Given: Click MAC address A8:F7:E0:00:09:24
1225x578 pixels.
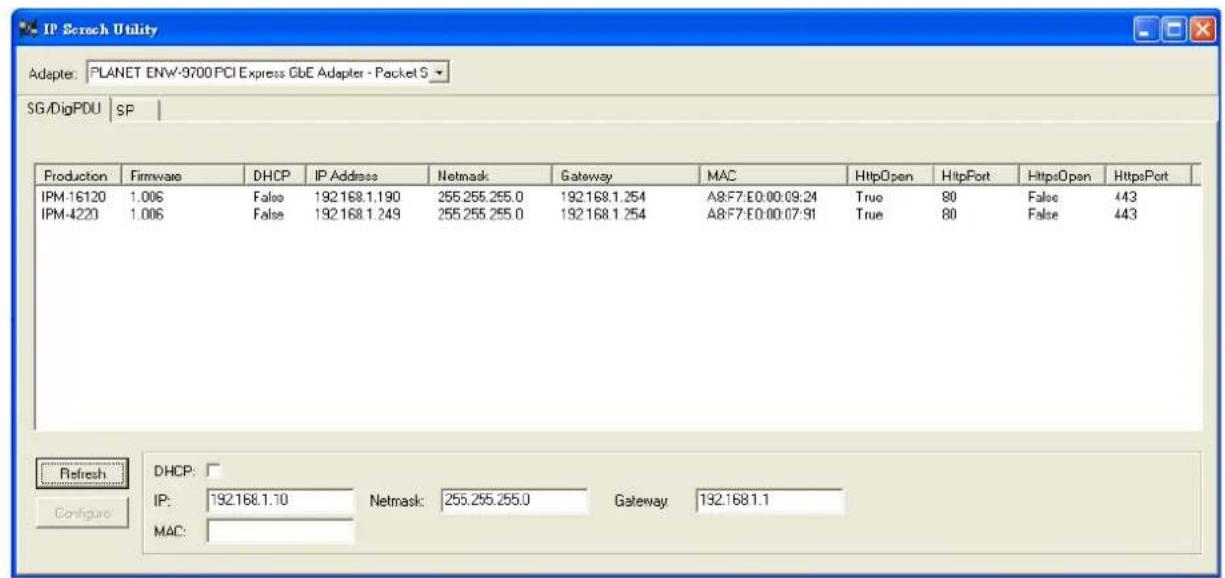Looking at the screenshot, I should pos(763,198).
